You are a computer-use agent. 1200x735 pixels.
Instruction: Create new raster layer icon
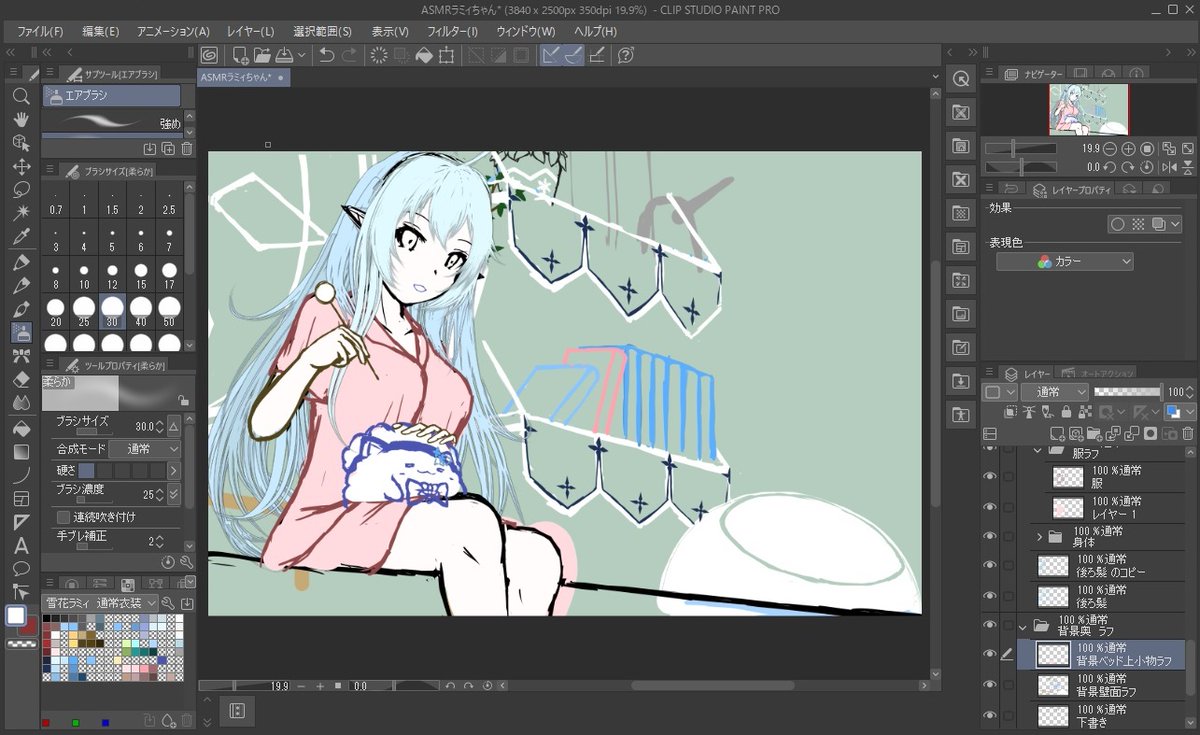coord(1058,434)
